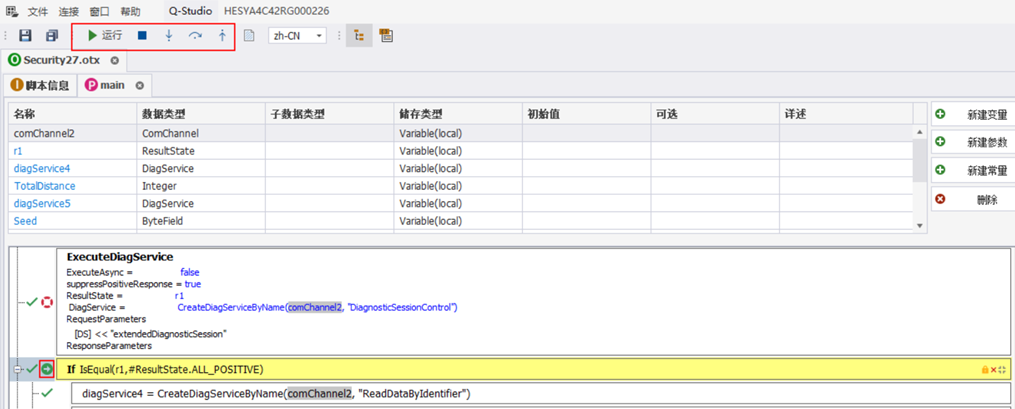Viewport: 1015px width, 409px height.
Task: Click the 删除 delete button
Action: 973,200
